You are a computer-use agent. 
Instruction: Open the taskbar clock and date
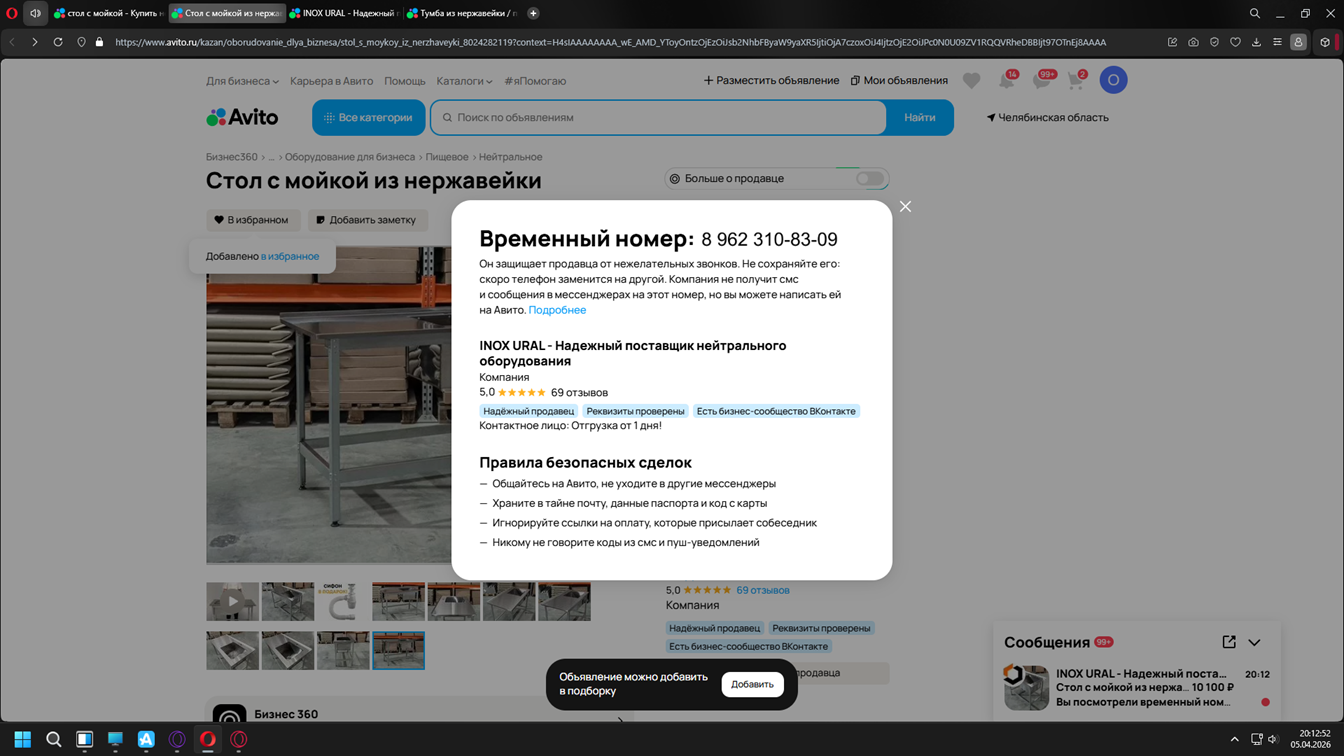(x=1310, y=739)
